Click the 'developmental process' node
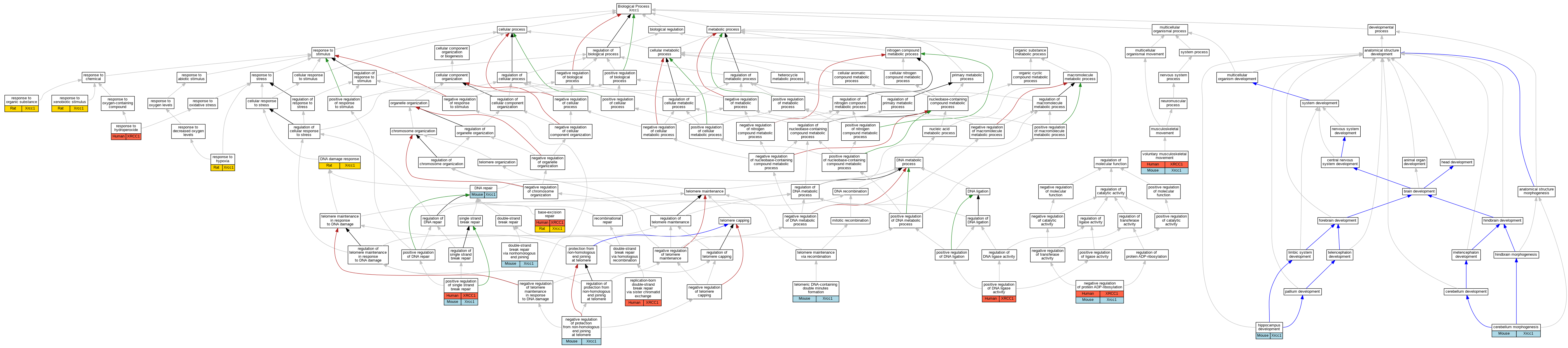 [1381, 29]
